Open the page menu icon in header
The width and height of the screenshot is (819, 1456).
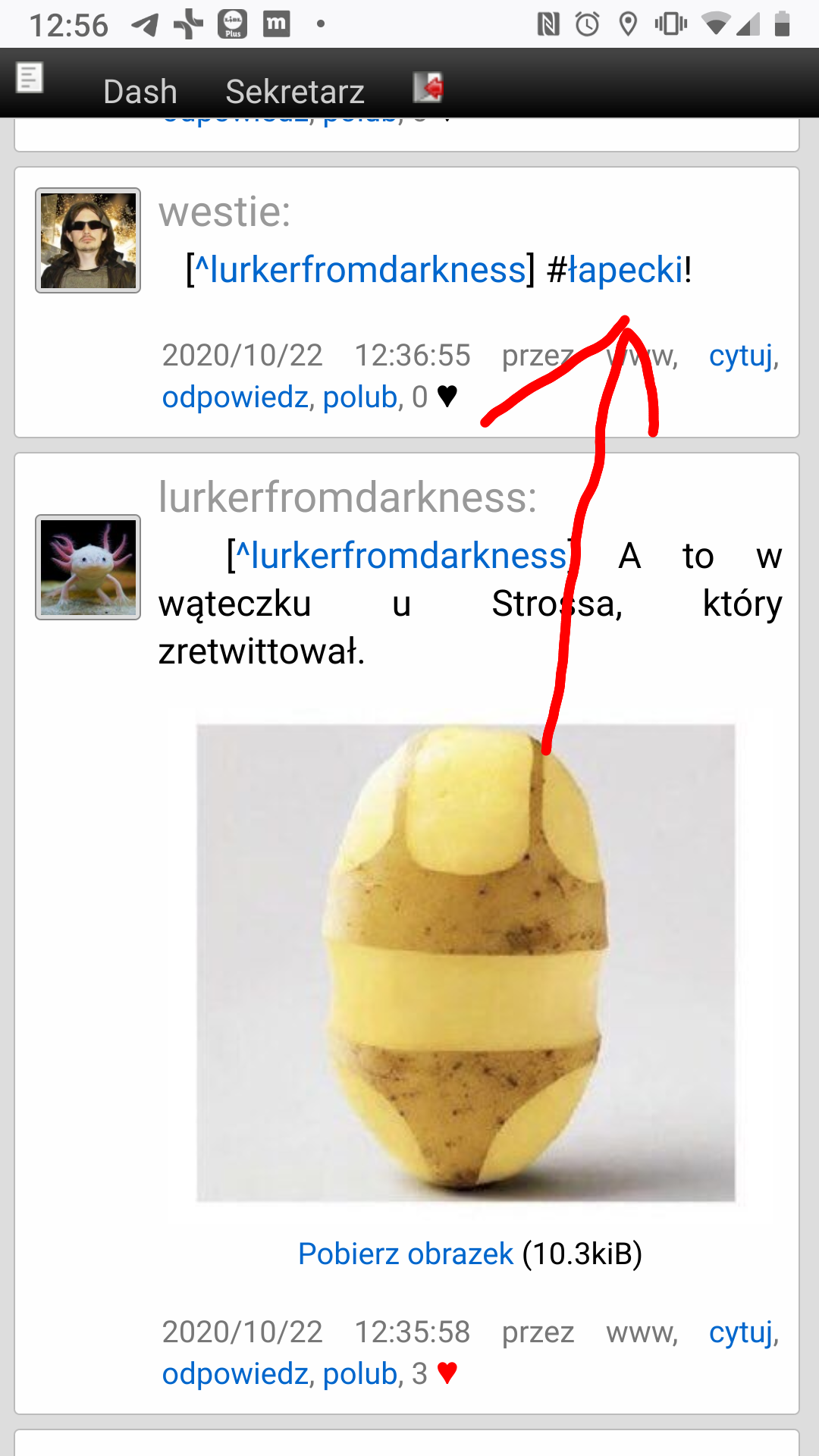click(x=29, y=77)
